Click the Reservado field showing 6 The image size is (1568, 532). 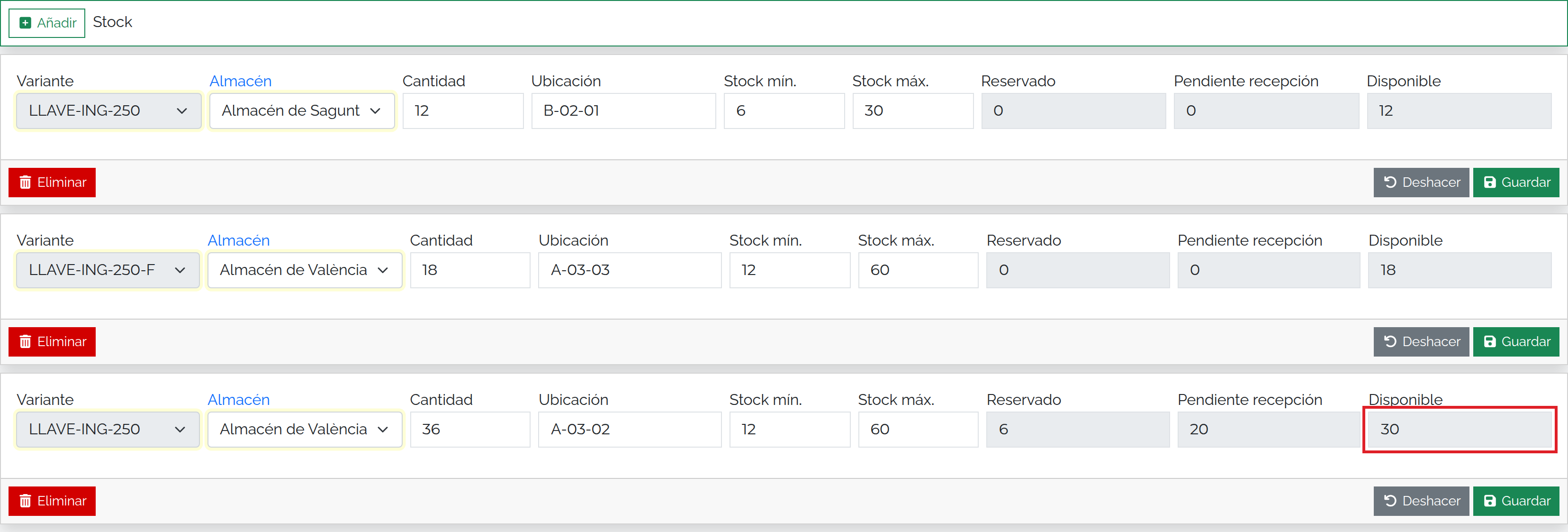(x=1077, y=430)
